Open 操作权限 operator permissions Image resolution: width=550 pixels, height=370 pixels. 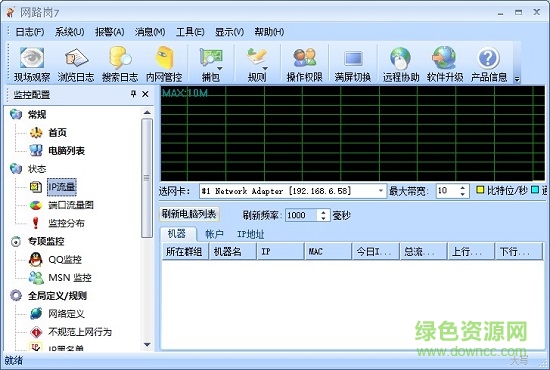(x=304, y=64)
